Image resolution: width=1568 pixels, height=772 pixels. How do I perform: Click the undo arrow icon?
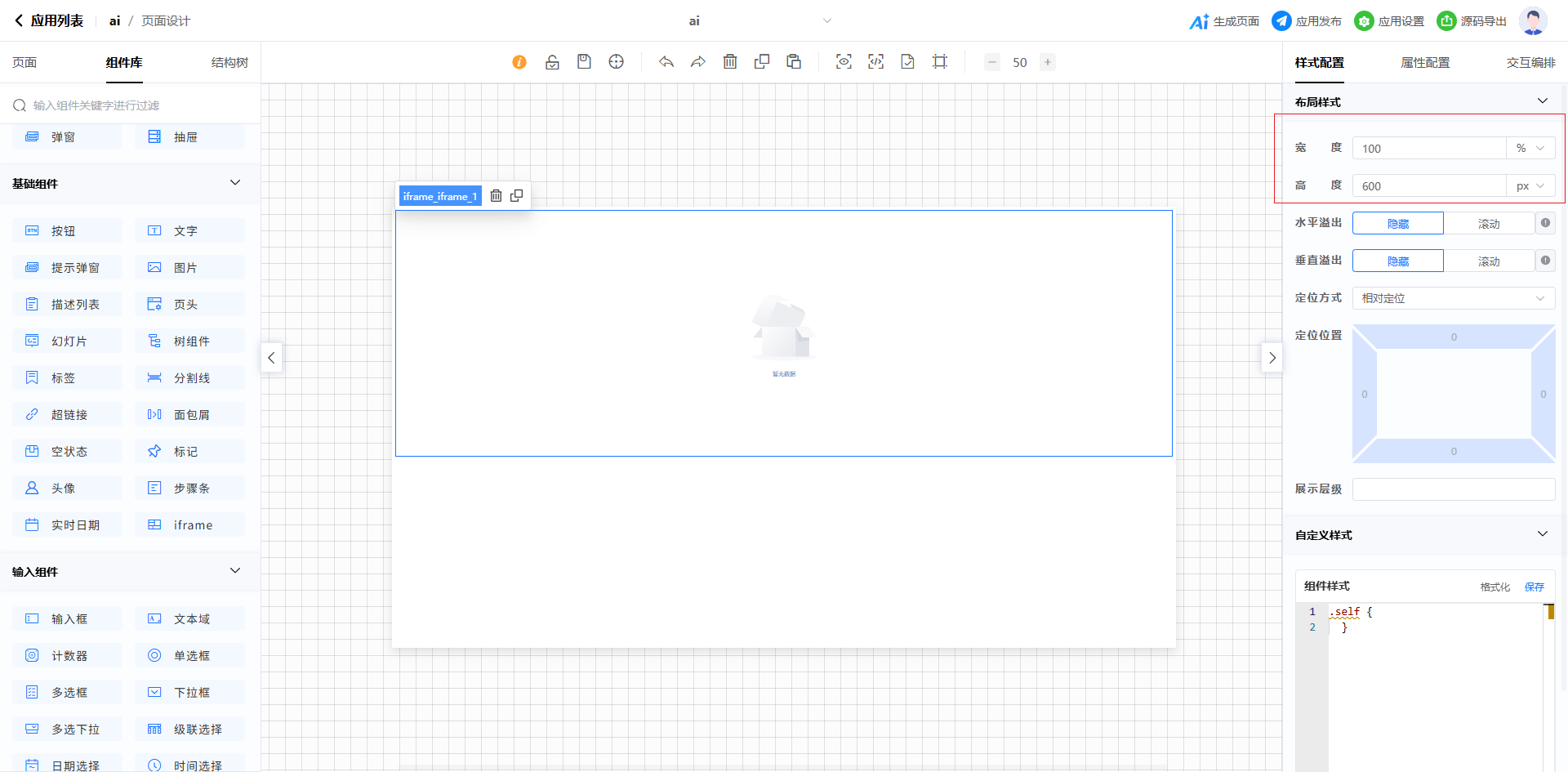[x=666, y=62]
